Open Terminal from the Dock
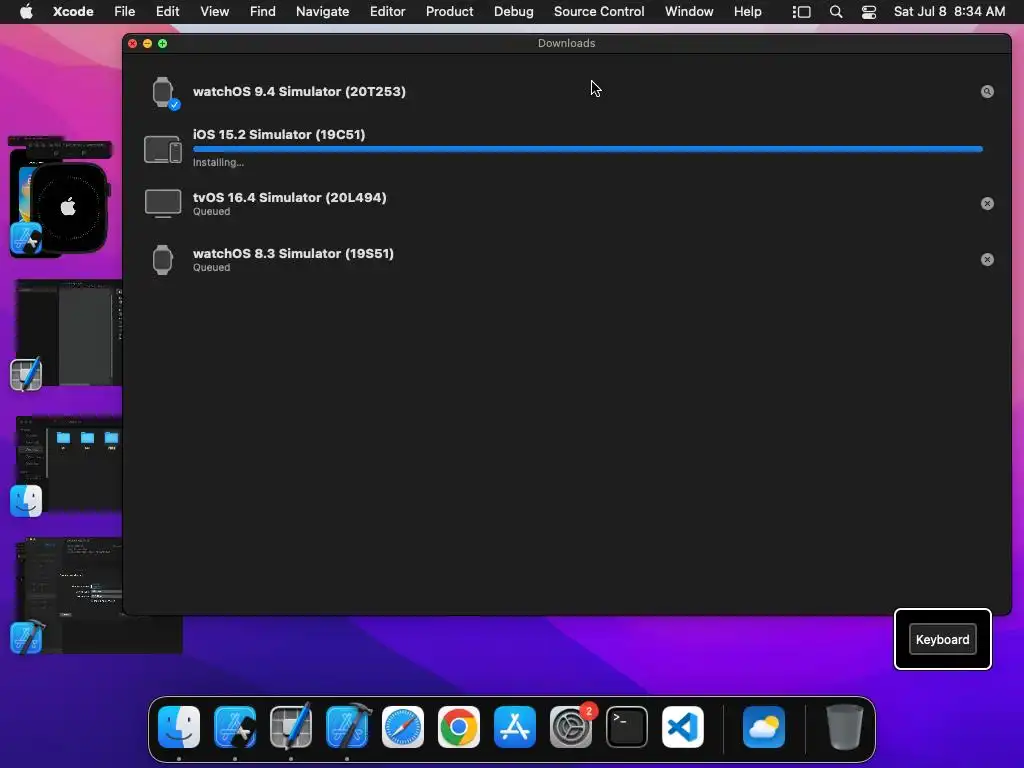This screenshot has width=1024, height=768. click(627, 727)
